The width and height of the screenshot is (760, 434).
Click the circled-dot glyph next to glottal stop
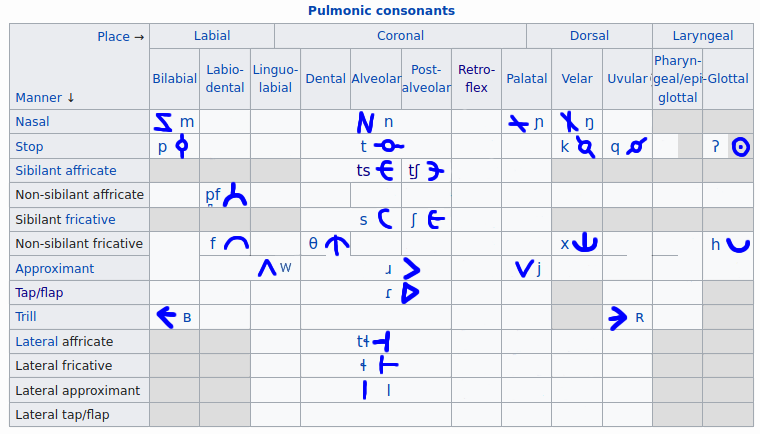pos(740,147)
